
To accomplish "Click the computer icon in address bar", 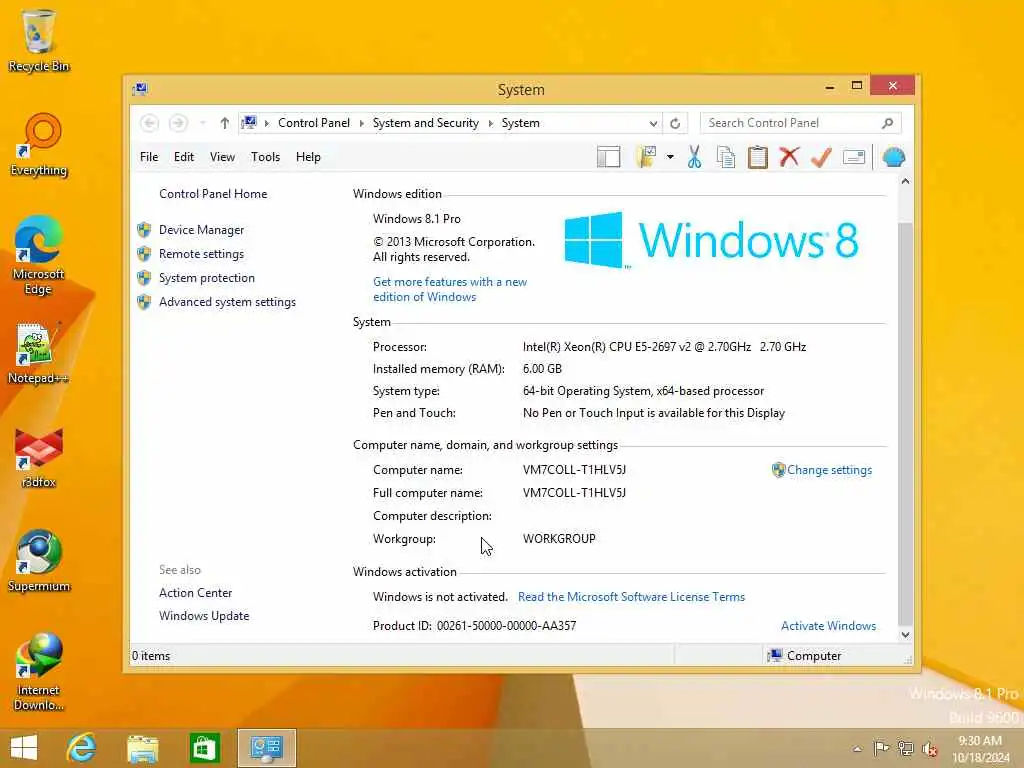I will pos(249,122).
